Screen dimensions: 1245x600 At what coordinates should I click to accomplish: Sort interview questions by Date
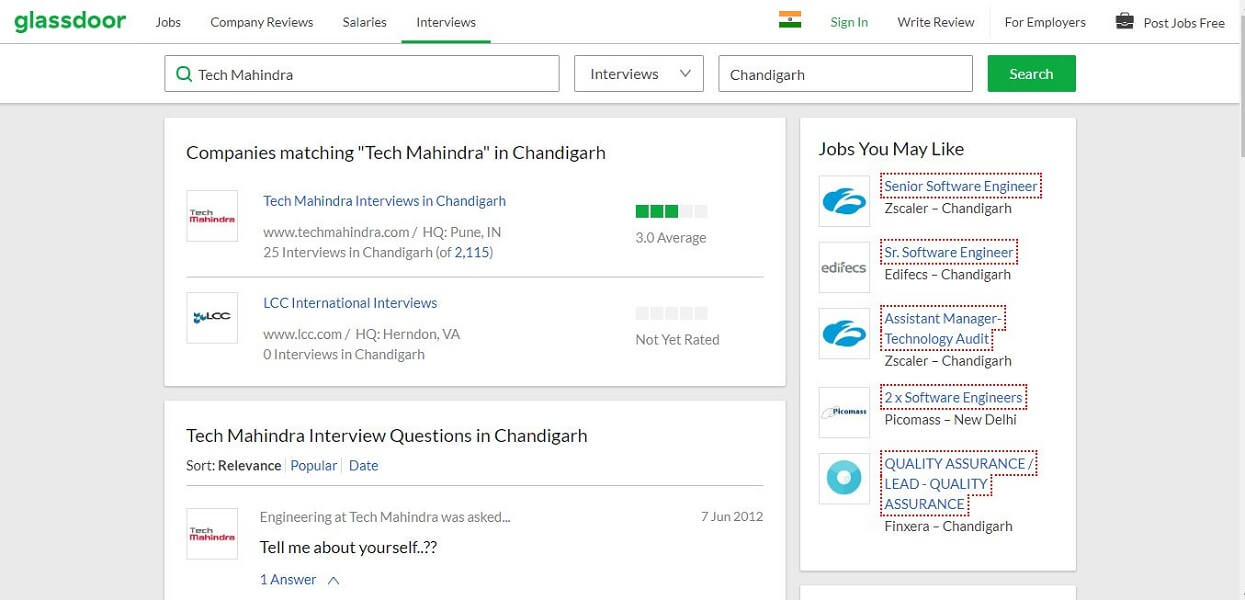coord(364,465)
